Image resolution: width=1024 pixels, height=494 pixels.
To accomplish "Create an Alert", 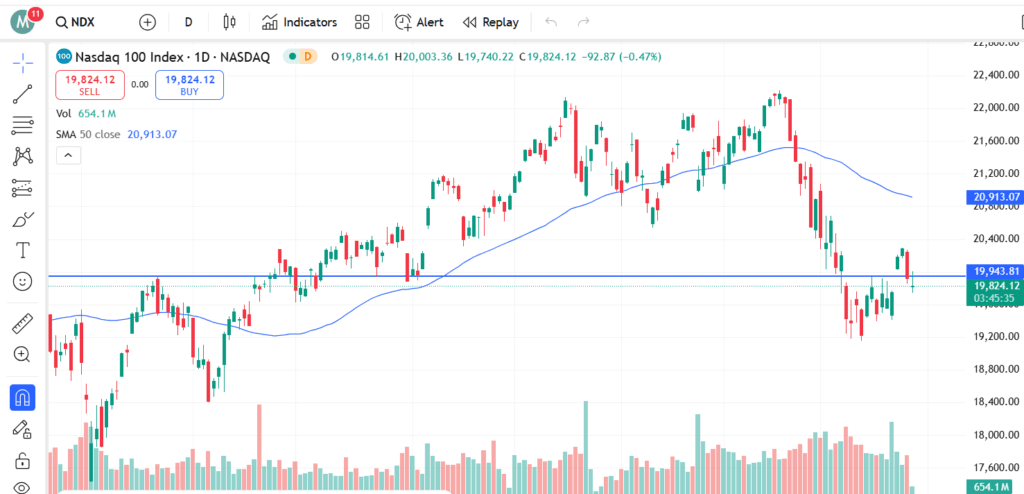I will point(419,22).
